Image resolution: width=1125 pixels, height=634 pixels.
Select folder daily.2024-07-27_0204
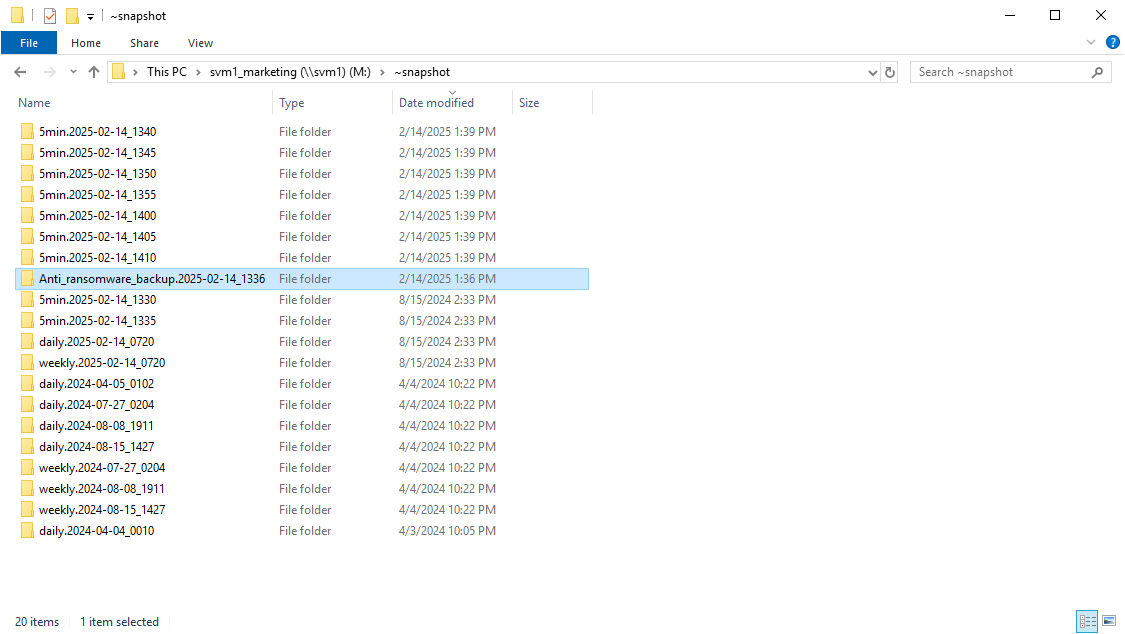[97, 404]
